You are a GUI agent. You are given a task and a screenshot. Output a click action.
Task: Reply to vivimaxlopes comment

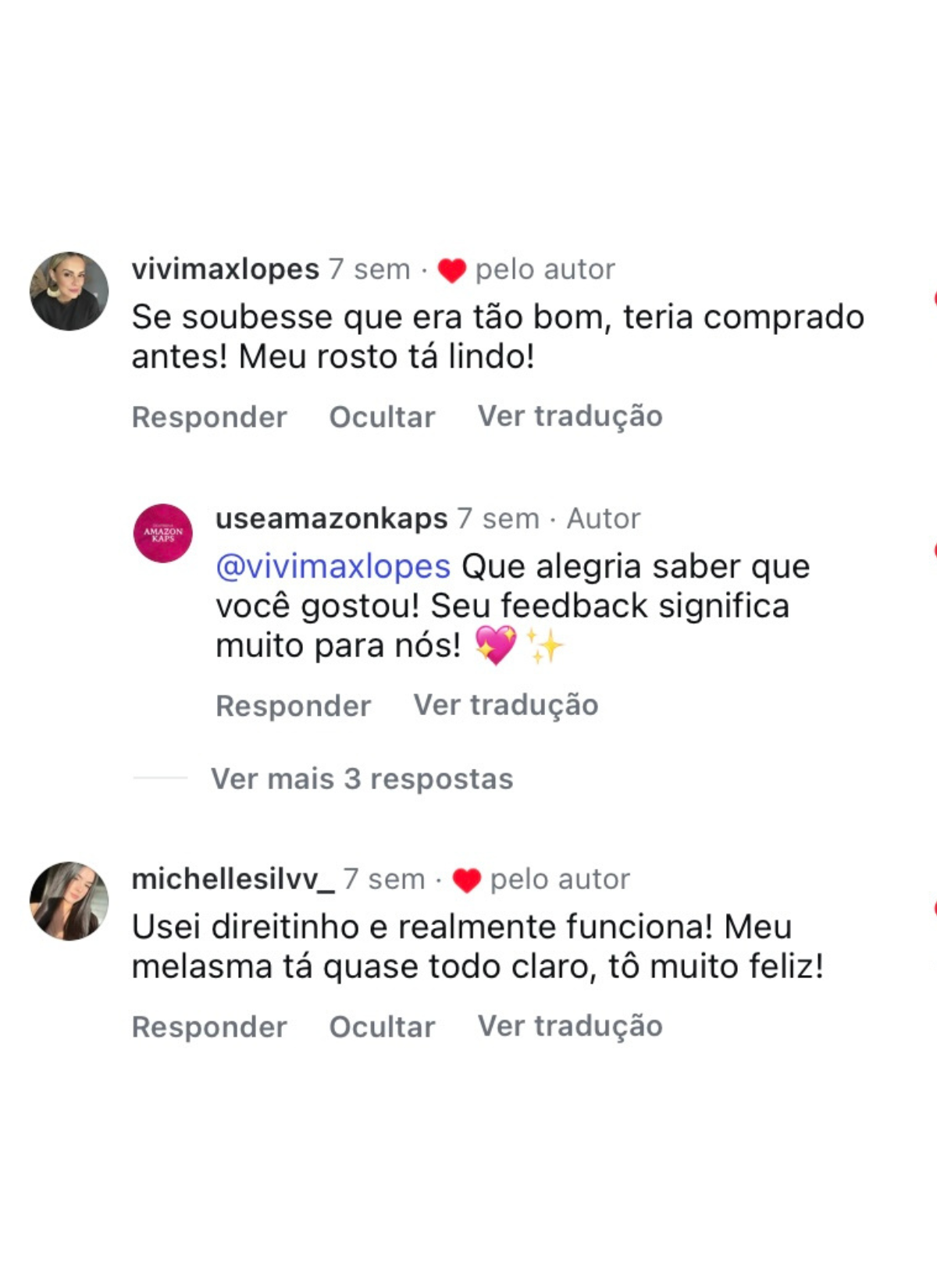[209, 417]
